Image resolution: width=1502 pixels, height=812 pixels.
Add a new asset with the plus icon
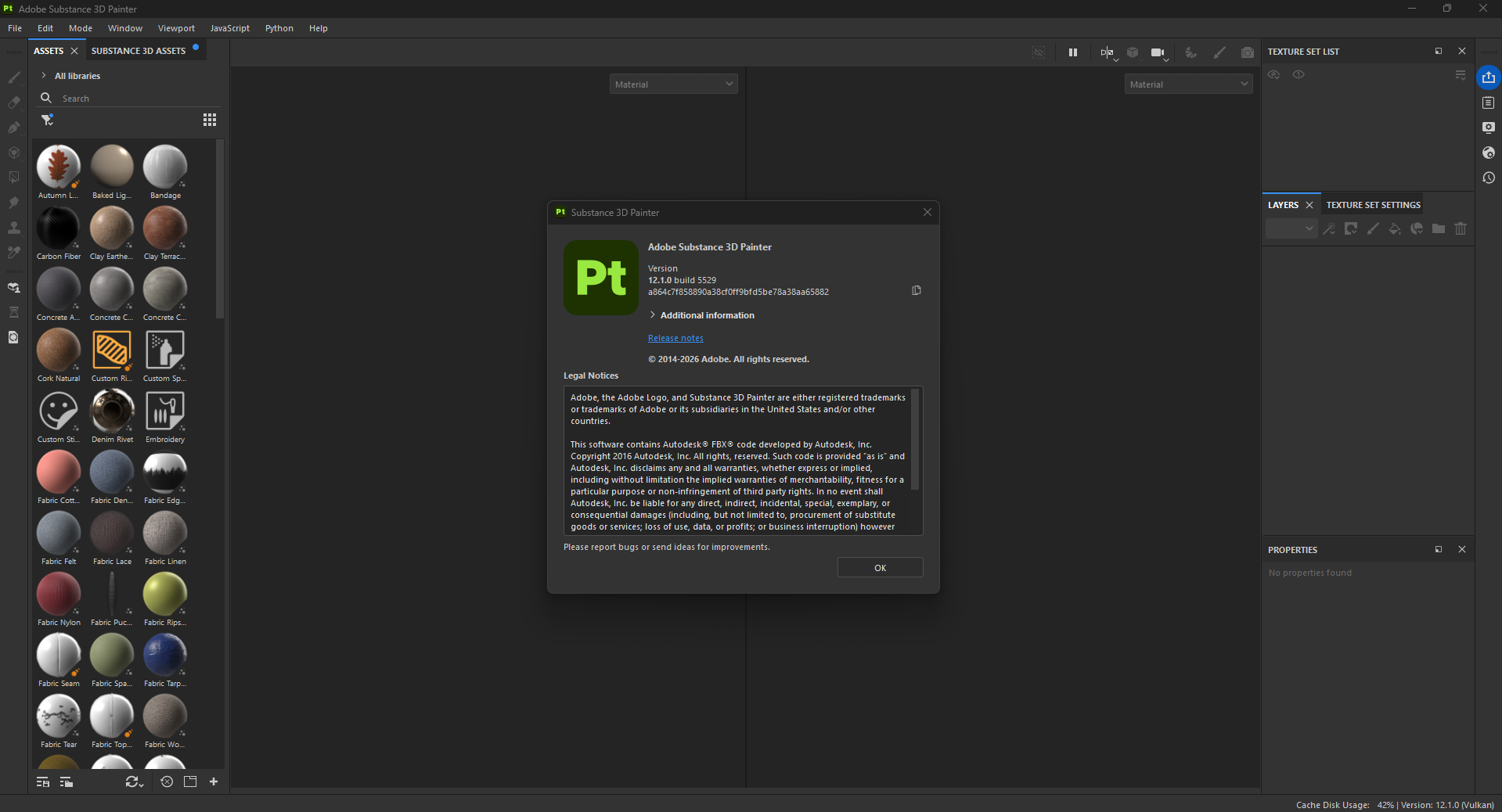click(x=214, y=781)
